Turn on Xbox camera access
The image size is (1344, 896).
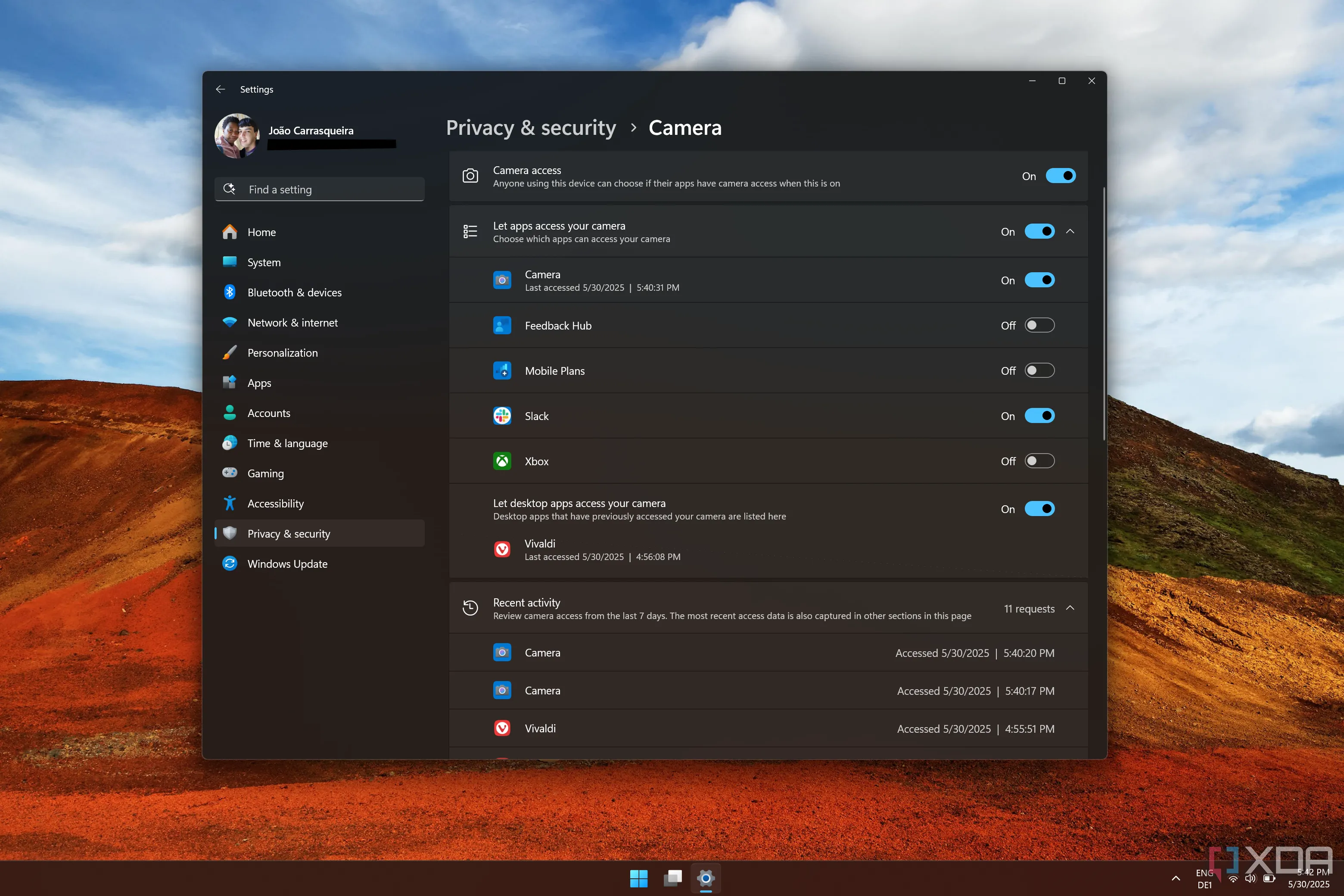(x=1039, y=460)
